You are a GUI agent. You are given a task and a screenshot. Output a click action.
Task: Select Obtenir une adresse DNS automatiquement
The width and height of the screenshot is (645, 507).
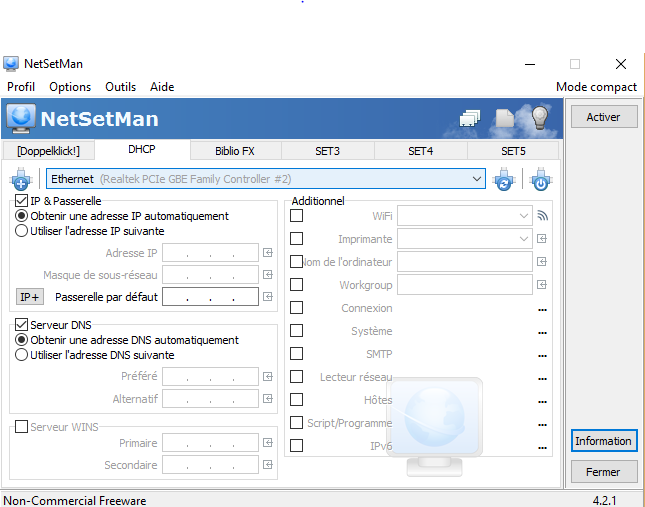[x=21, y=340]
